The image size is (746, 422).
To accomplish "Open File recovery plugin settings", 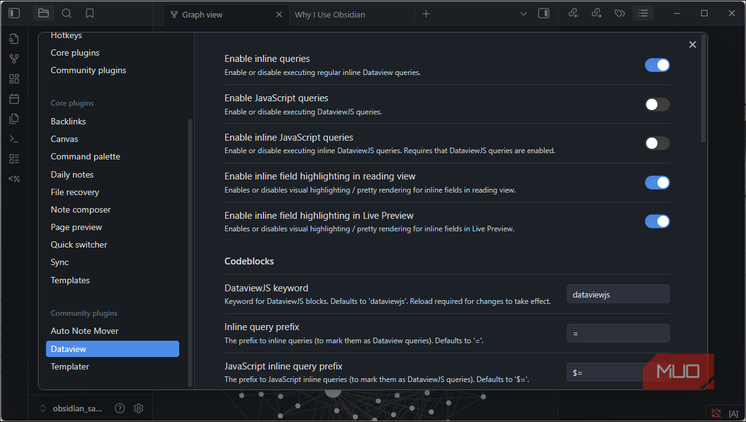I will 75,192.
